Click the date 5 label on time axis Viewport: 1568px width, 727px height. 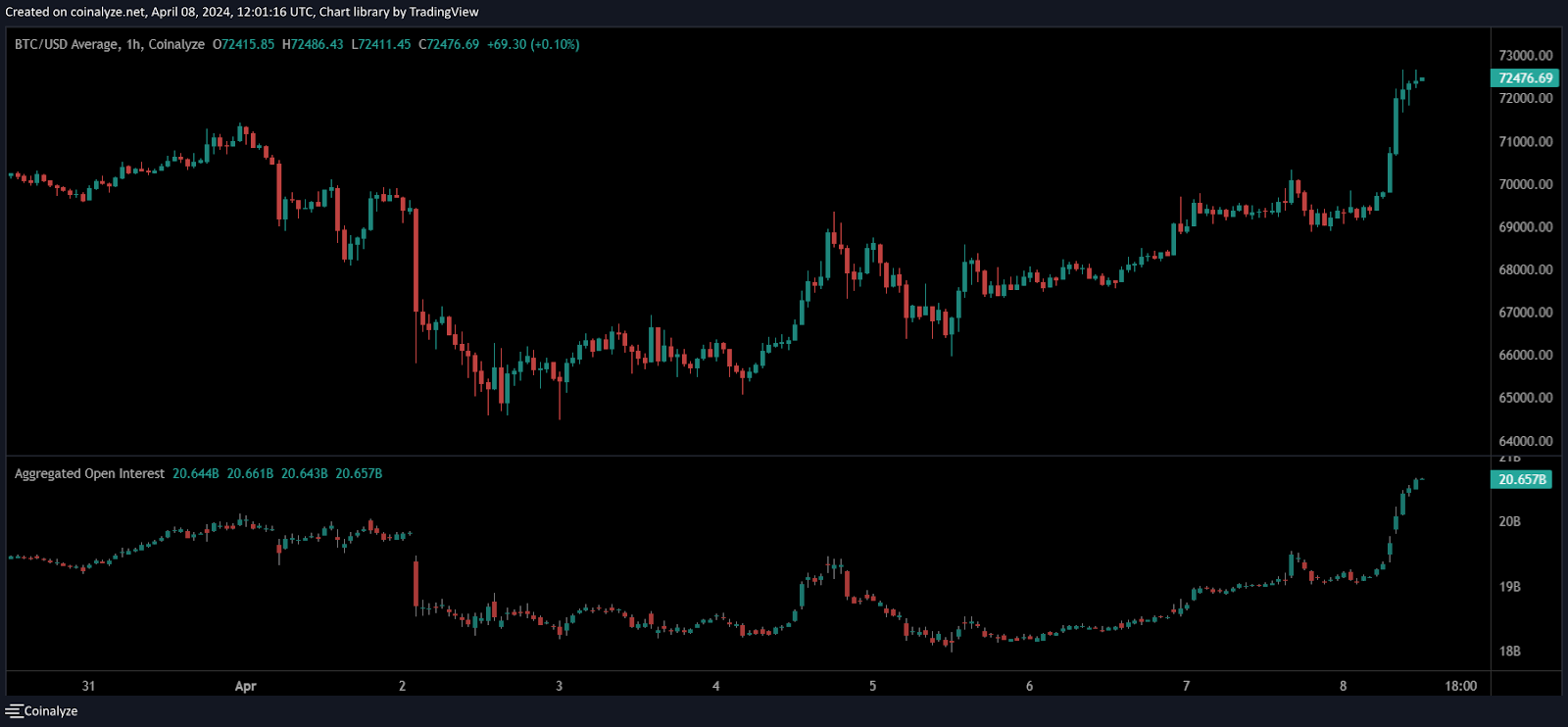pyautogui.click(x=872, y=686)
